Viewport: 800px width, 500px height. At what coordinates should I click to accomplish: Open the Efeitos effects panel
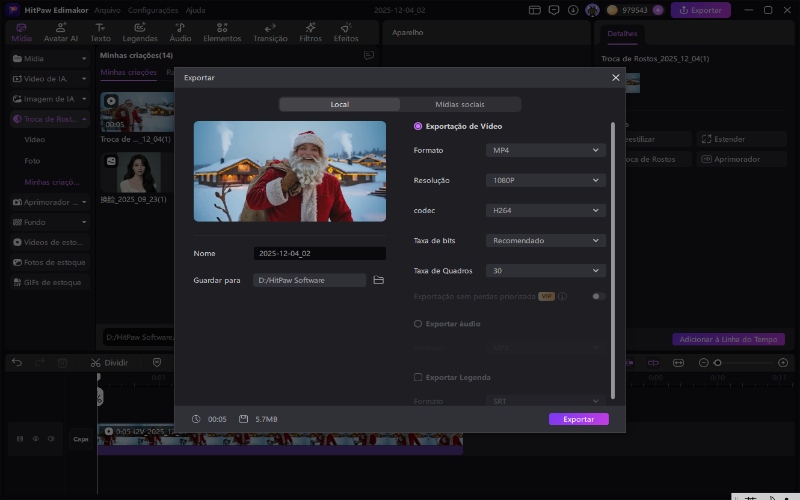(x=346, y=32)
